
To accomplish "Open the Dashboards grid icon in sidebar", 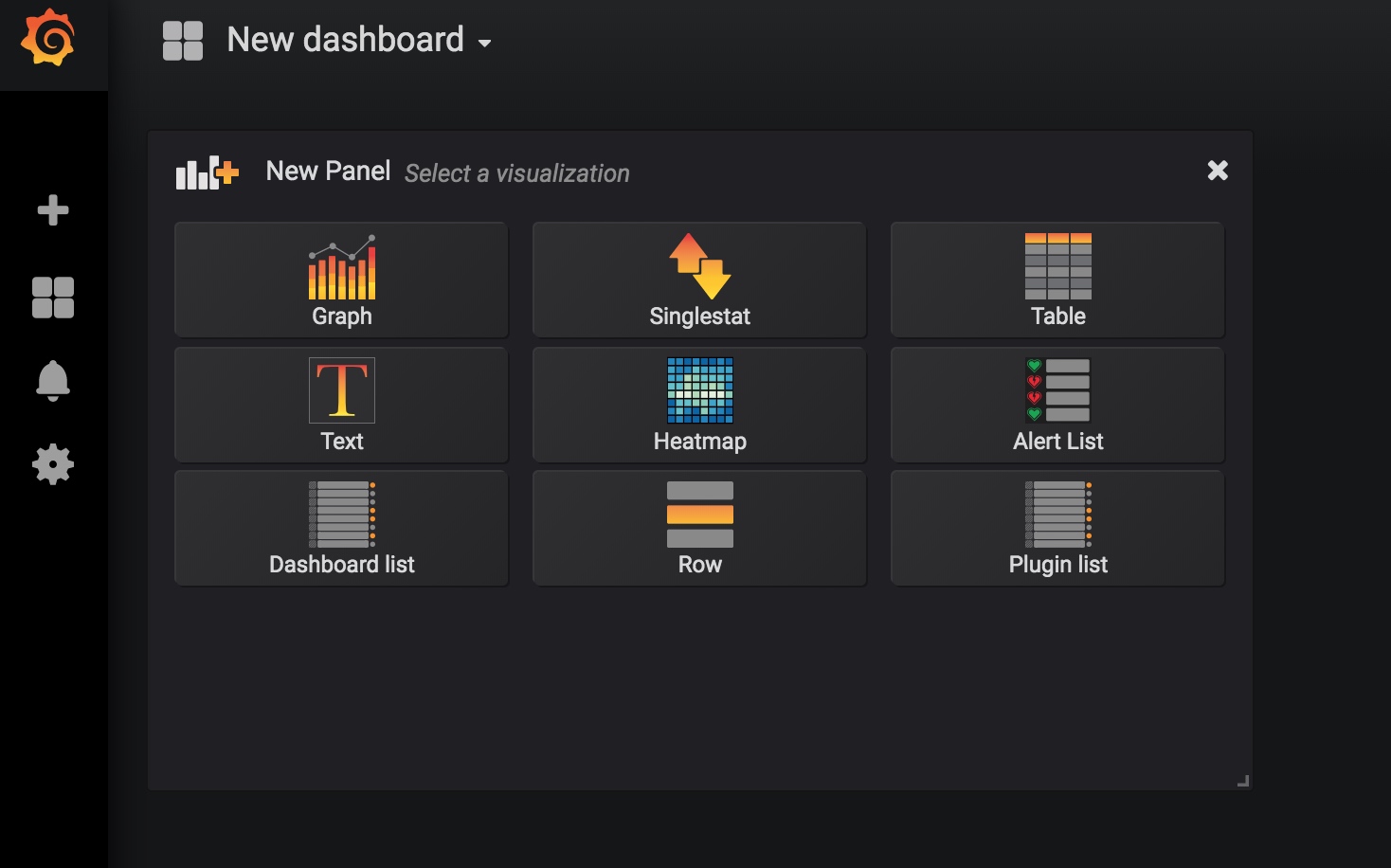I will (x=53, y=297).
